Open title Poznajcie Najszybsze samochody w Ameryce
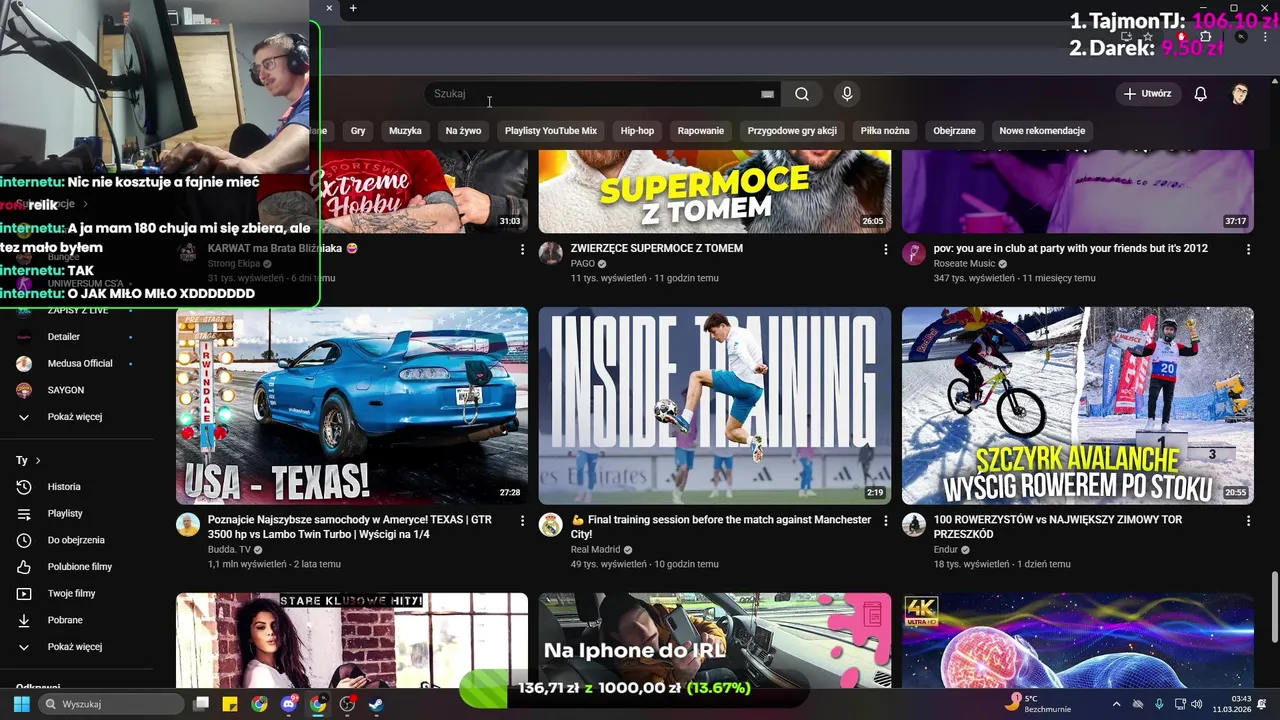Viewport: 1280px width, 720px height. [350, 527]
